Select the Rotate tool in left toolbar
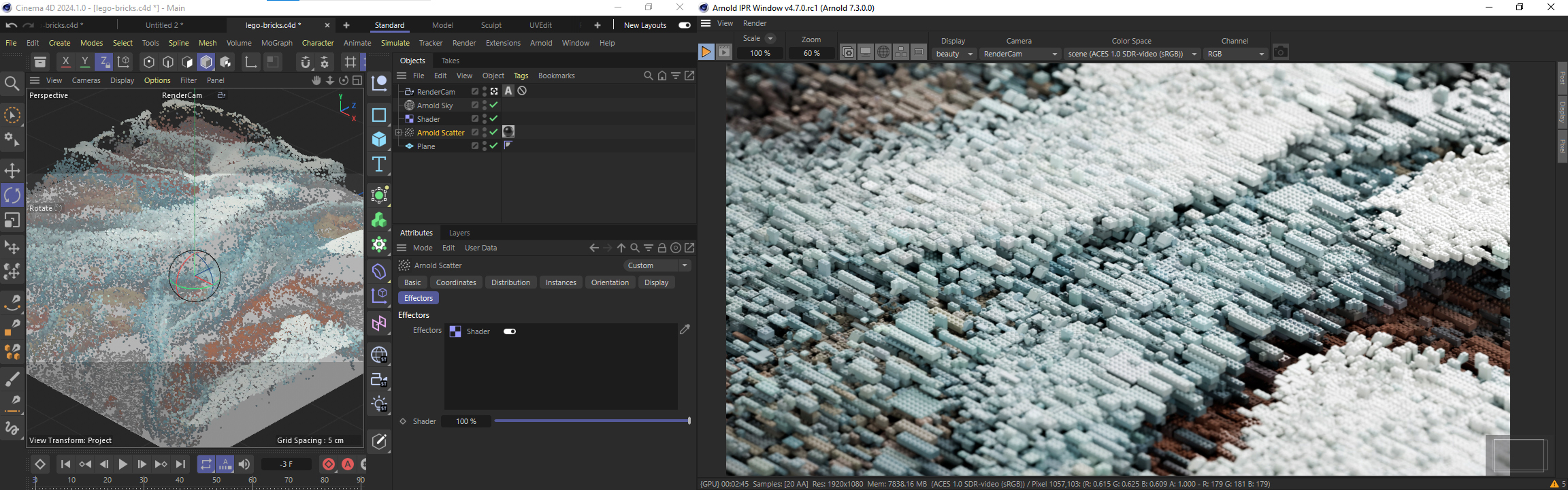 [12, 196]
